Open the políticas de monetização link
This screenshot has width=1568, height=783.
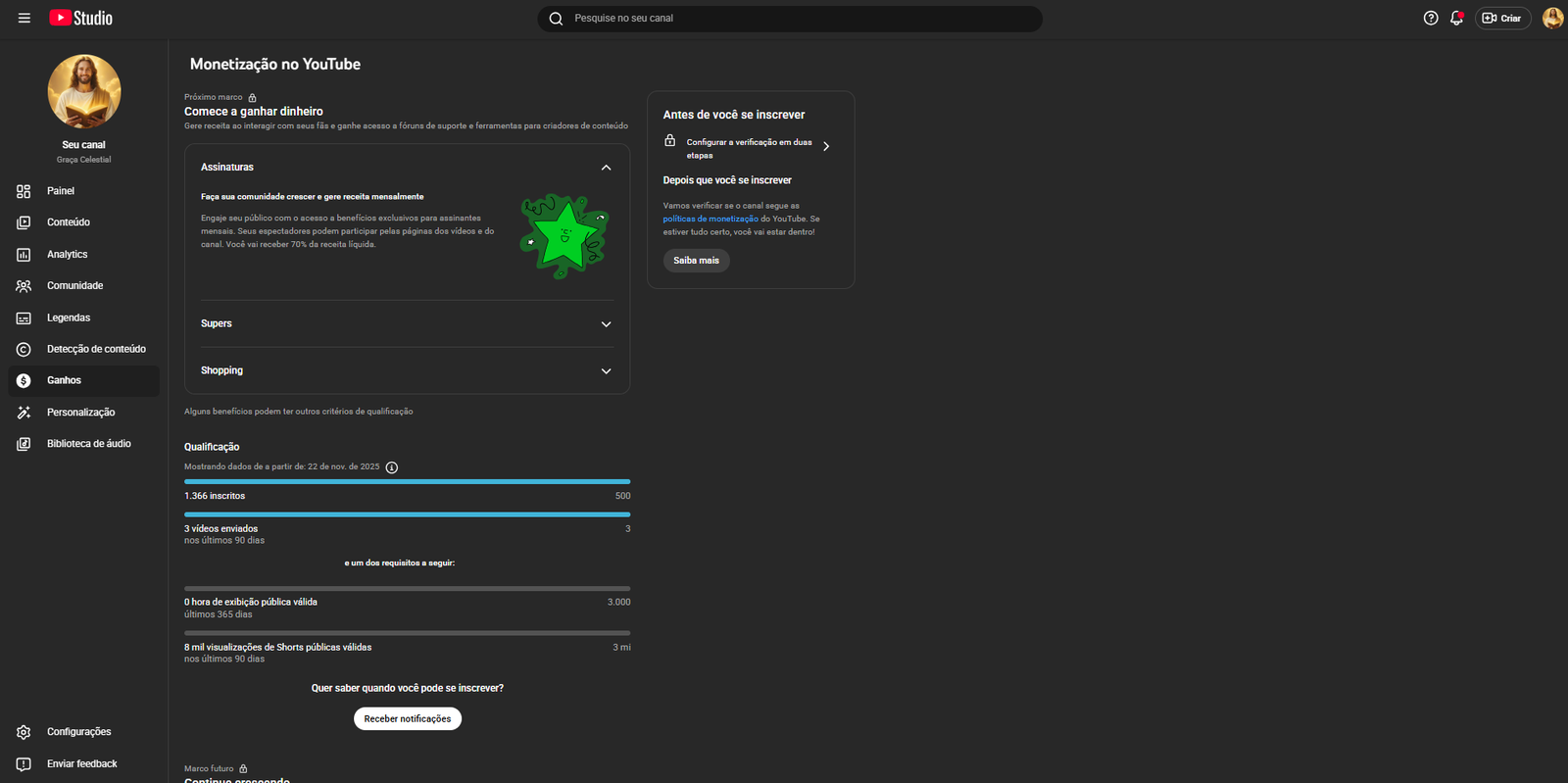(710, 220)
